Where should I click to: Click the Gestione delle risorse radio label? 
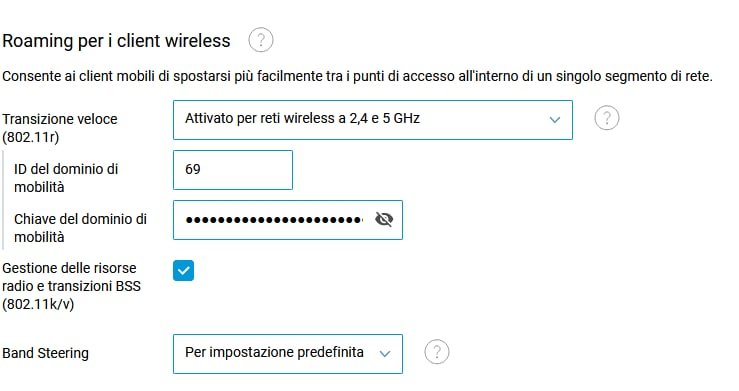pyautogui.click(x=72, y=286)
